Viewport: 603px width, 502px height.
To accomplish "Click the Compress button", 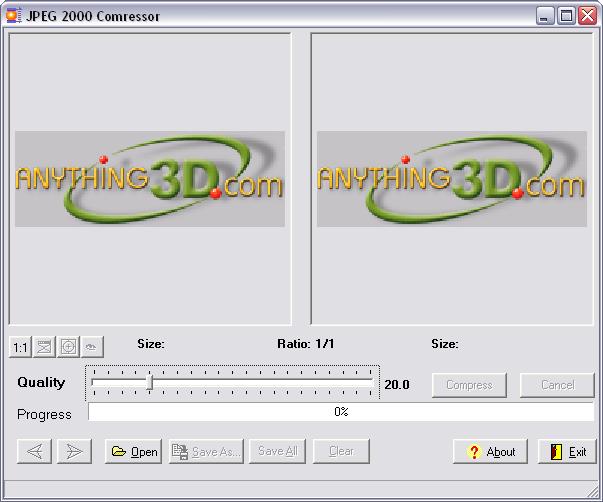I will [469, 385].
